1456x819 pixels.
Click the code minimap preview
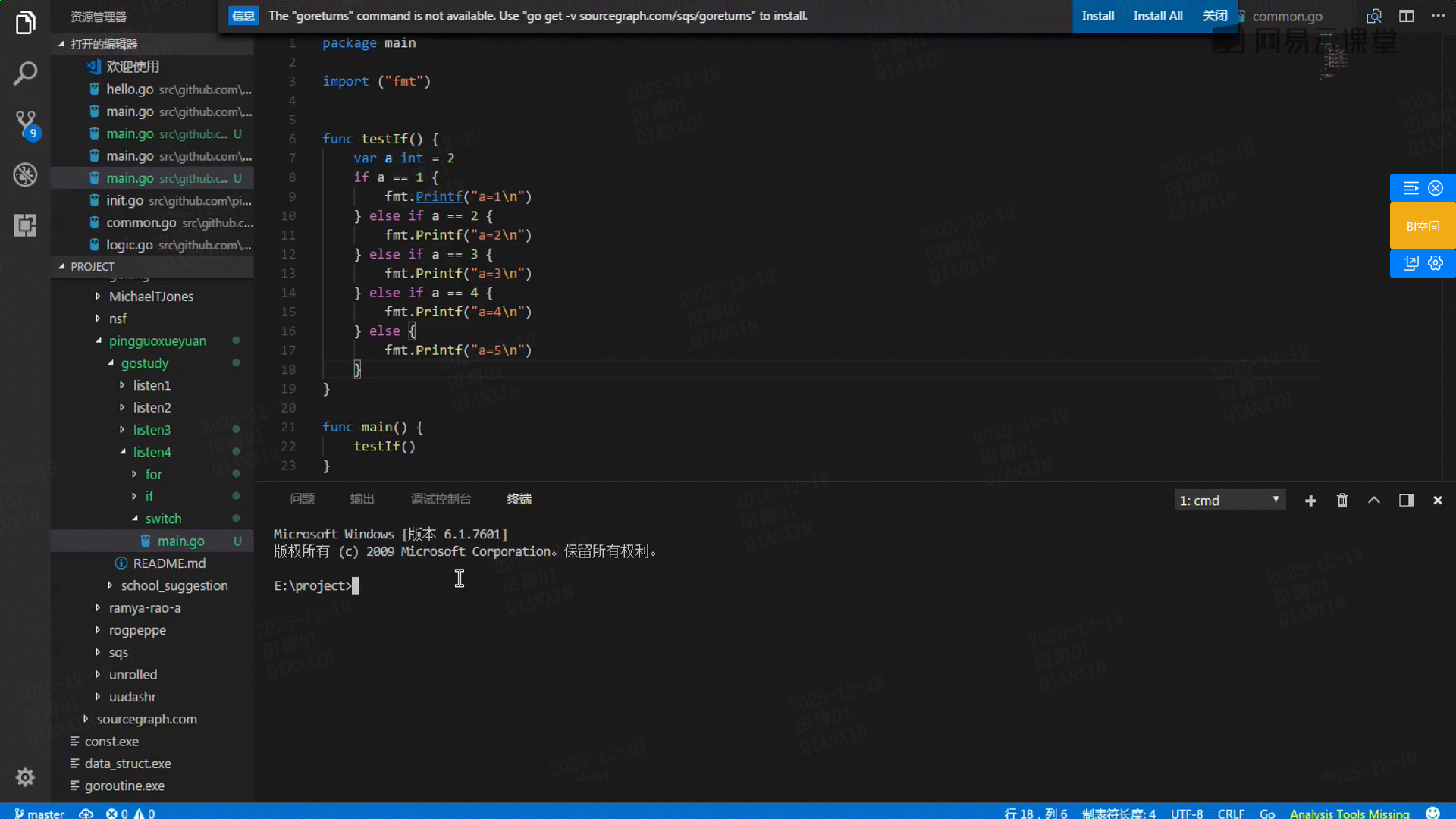click(x=1332, y=57)
